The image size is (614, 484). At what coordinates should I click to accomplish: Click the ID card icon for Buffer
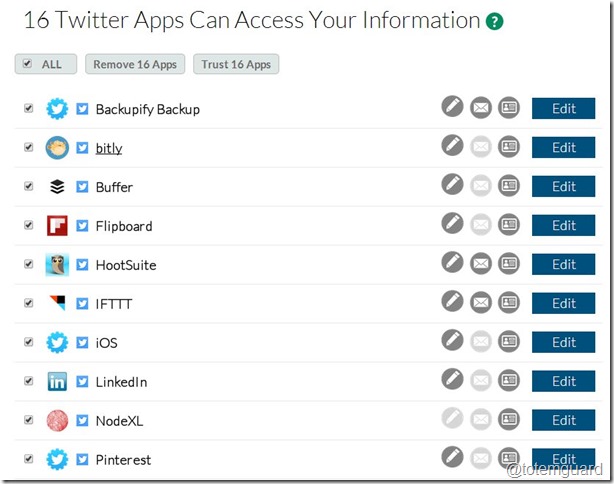509,185
